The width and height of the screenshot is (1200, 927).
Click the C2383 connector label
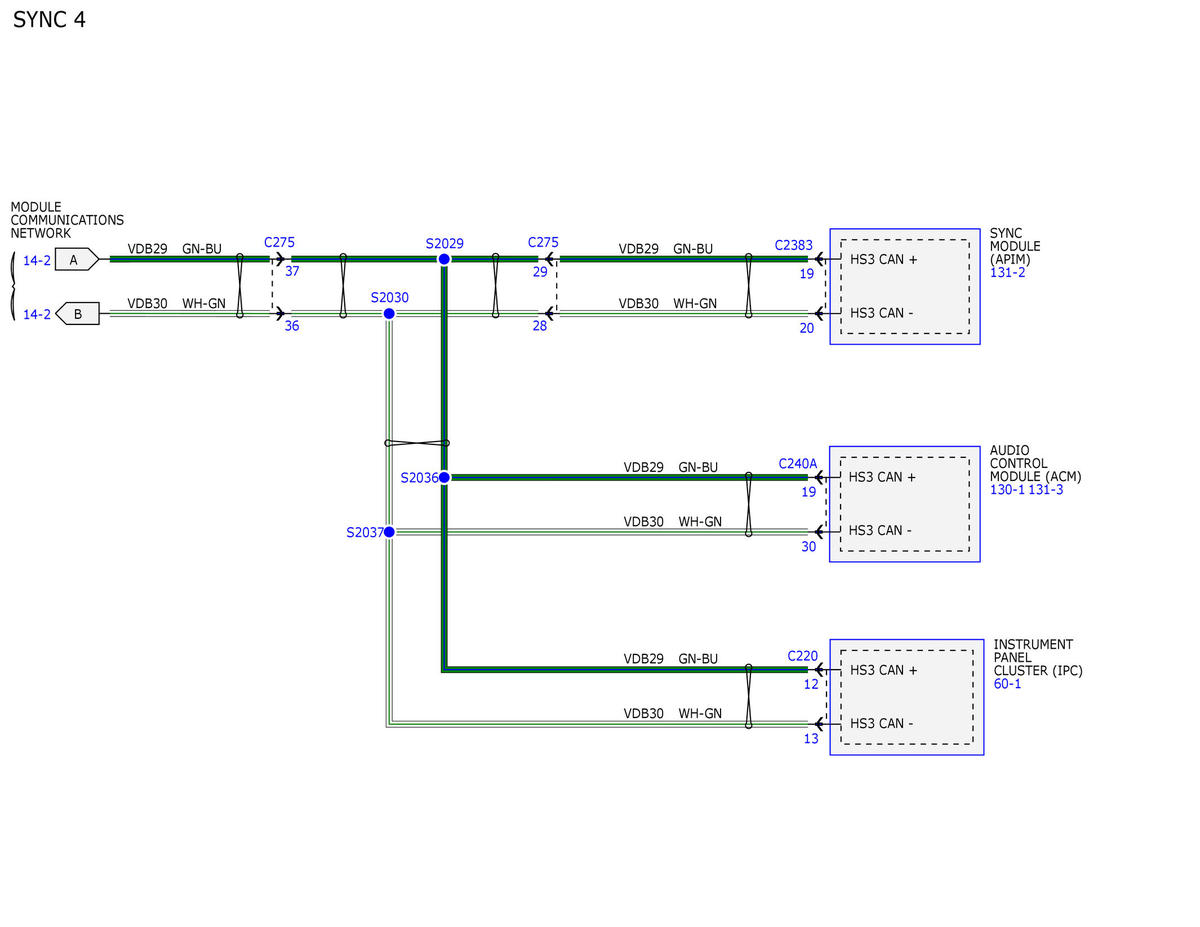point(793,244)
